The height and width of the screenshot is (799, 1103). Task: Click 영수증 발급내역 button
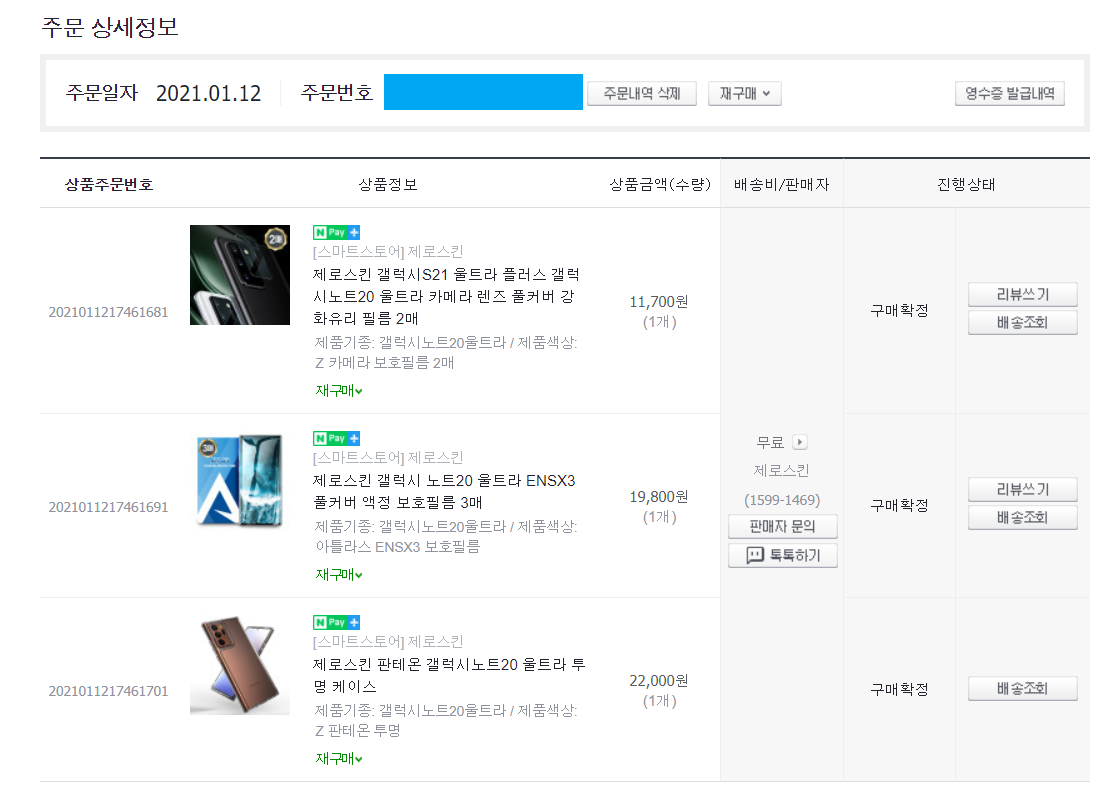coord(1009,94)
